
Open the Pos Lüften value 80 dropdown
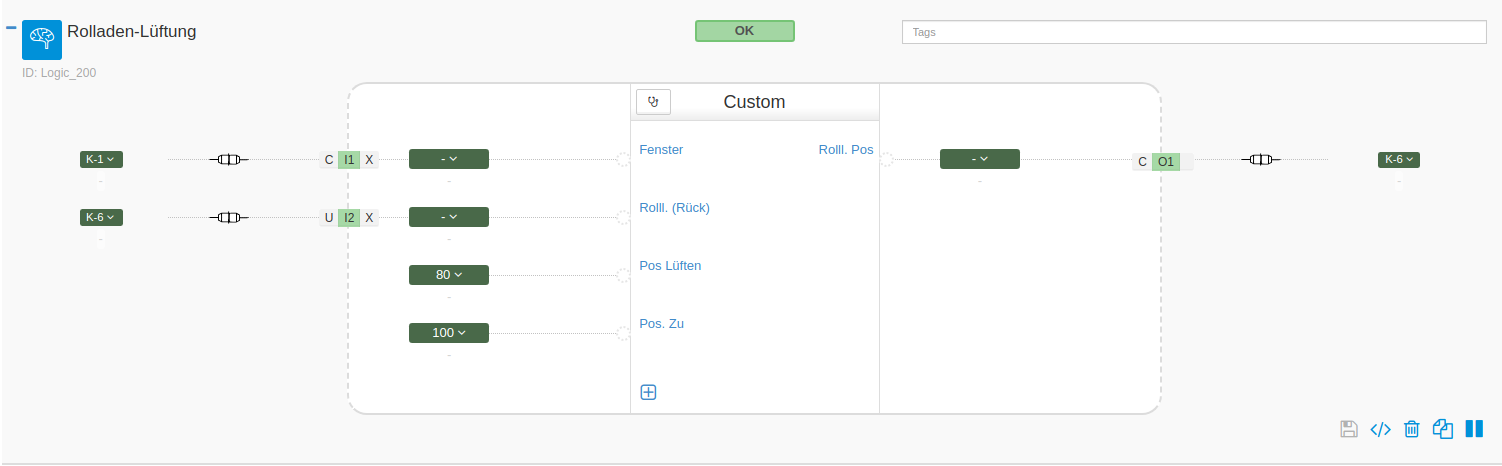coord(448,275)
